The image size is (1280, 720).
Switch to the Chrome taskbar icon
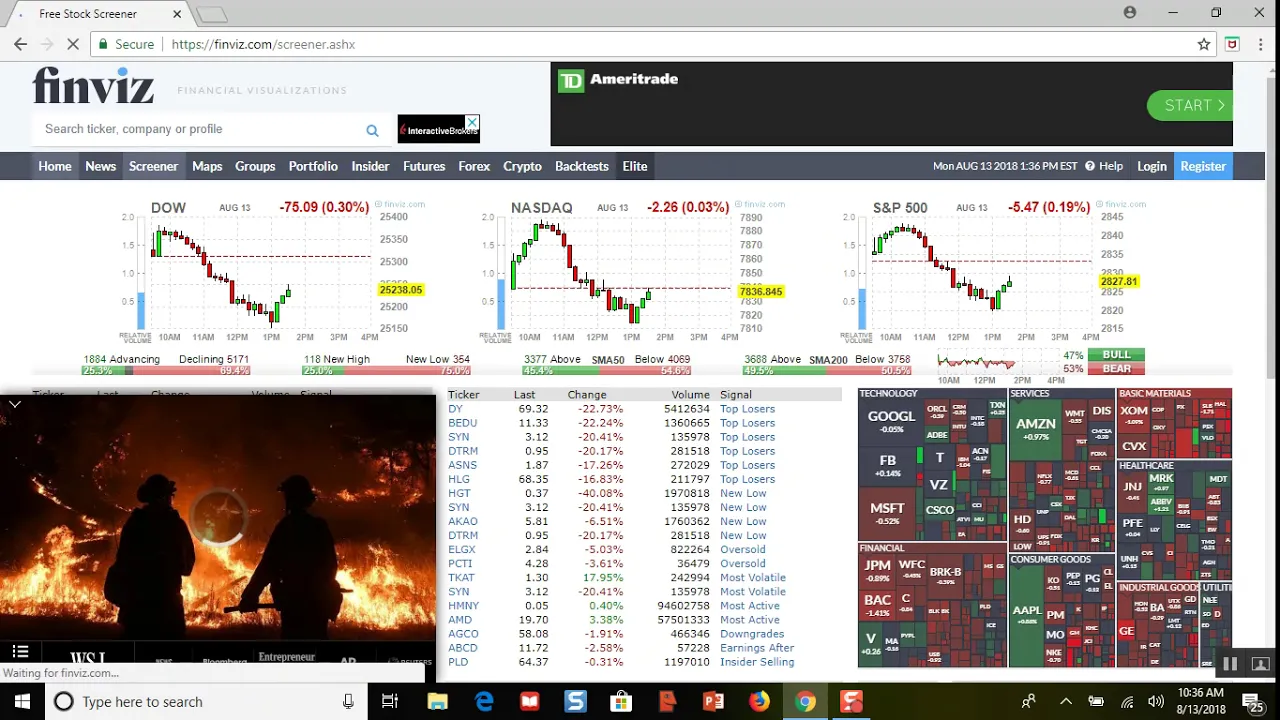pos(805,702)
